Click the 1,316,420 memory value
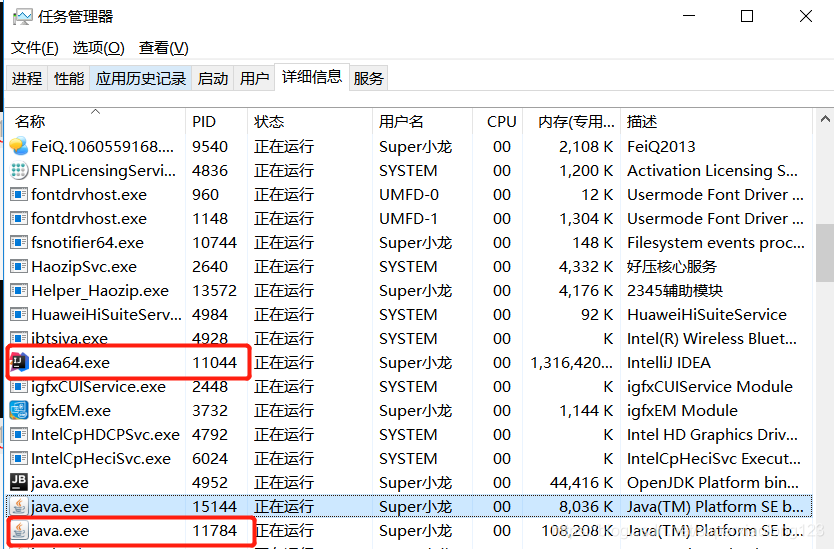Screen dimensions: 834x549 [x=571, y=362]
